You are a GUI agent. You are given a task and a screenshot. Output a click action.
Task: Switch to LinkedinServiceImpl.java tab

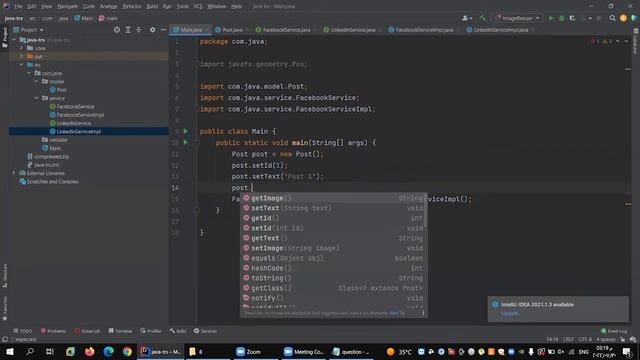point(500,30)
